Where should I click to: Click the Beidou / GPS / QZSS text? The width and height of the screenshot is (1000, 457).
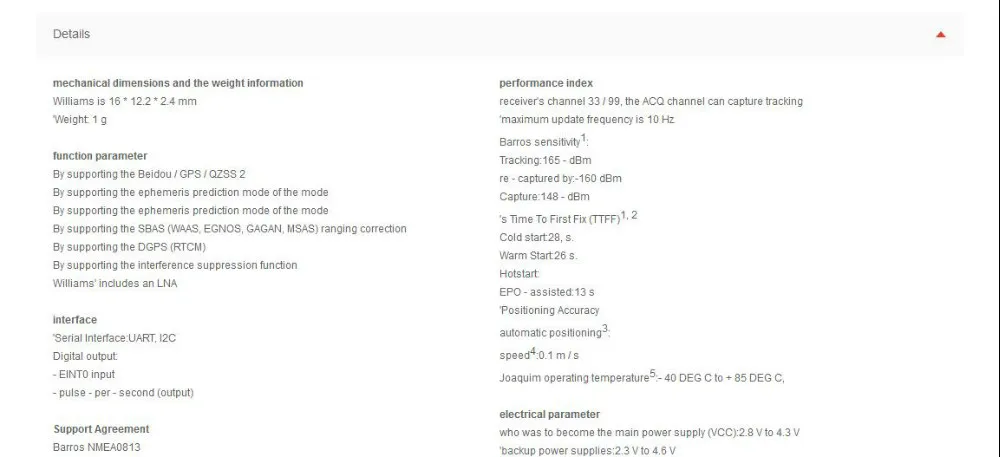149,174
